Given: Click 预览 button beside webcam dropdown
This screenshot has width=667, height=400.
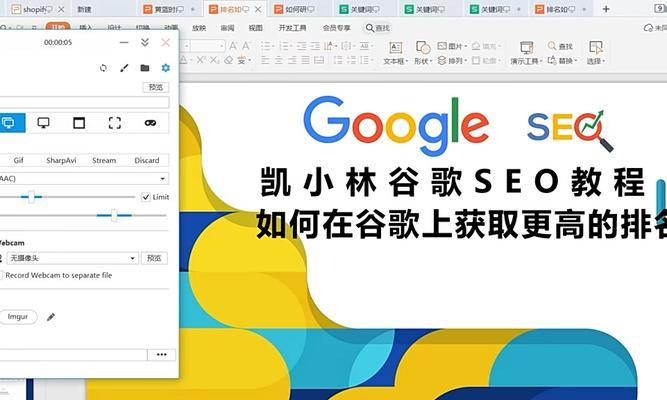Looking at the screenshot, I should pos(154,258).
